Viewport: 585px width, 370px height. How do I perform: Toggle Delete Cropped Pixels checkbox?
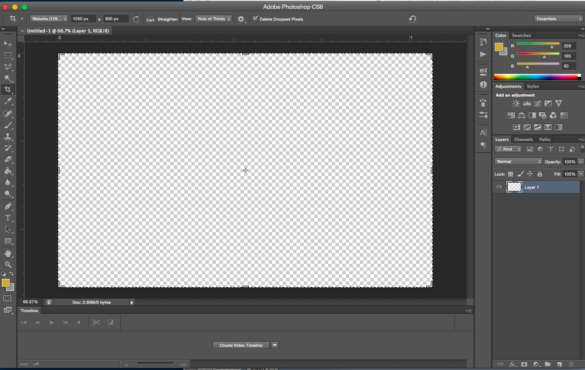click(255, 19)
